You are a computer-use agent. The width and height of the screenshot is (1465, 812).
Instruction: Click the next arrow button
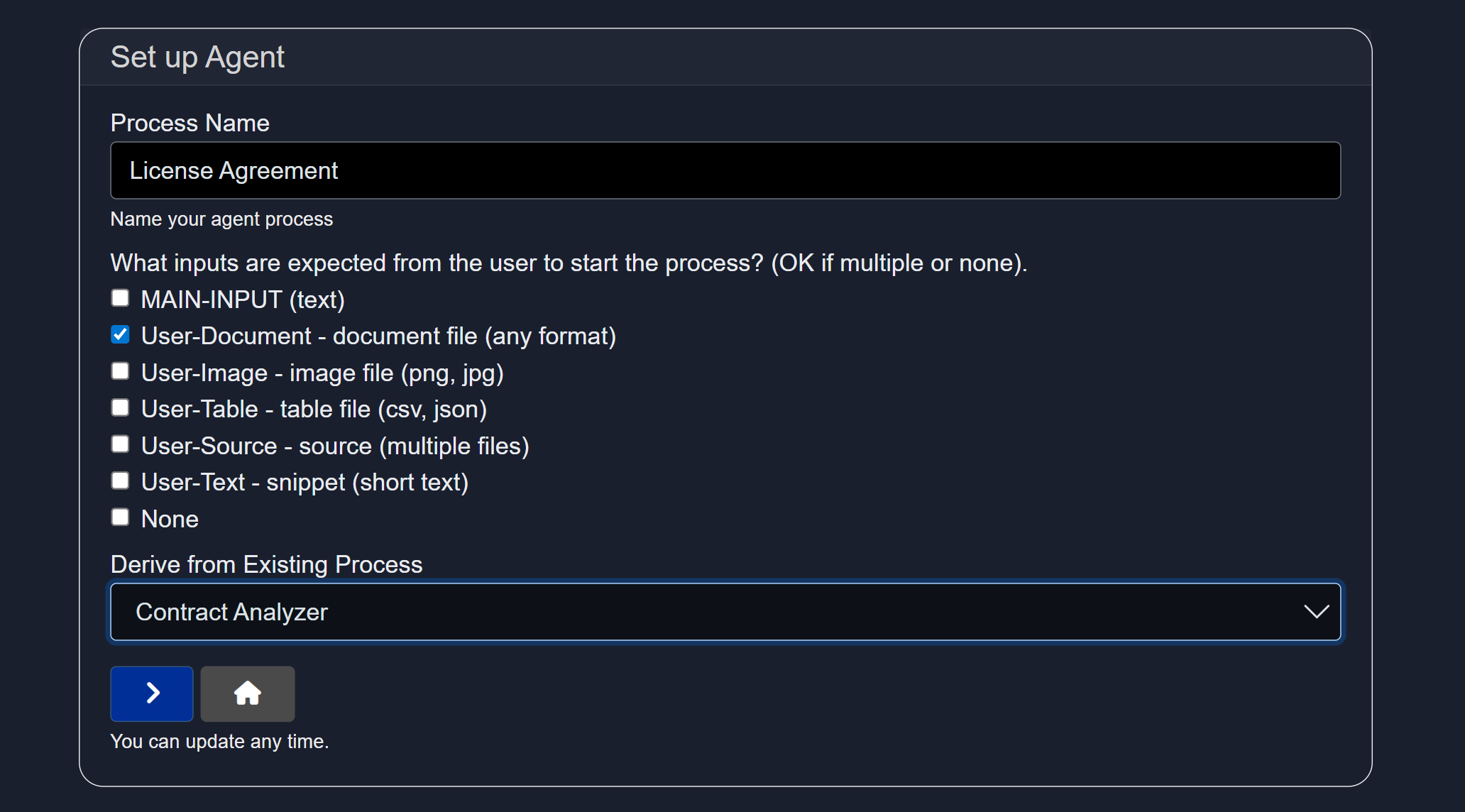151,693
